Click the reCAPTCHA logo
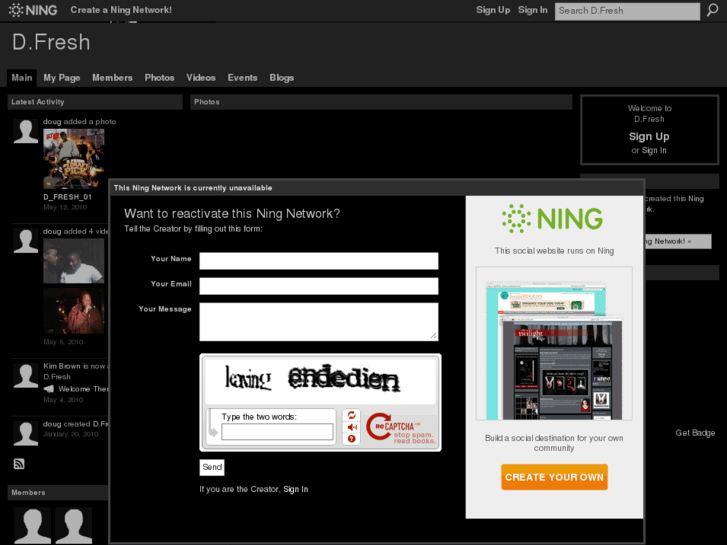 (401, 429)
